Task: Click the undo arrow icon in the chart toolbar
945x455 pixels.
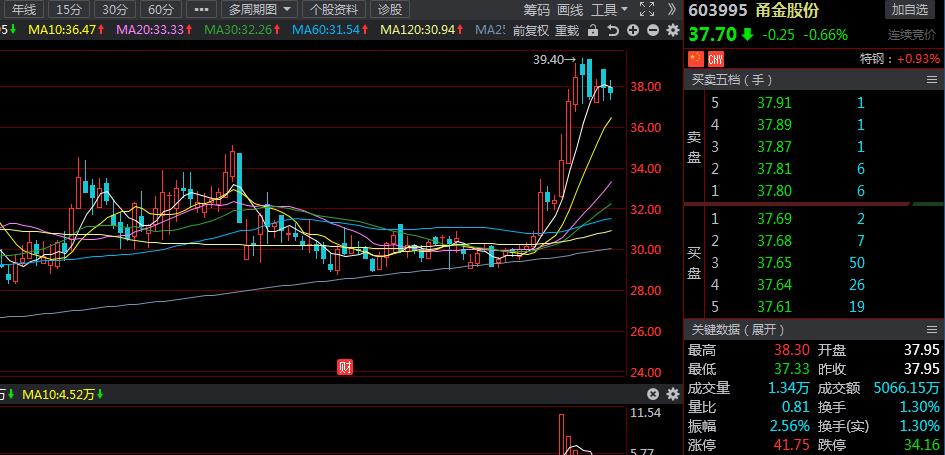Action: (612, 31)
